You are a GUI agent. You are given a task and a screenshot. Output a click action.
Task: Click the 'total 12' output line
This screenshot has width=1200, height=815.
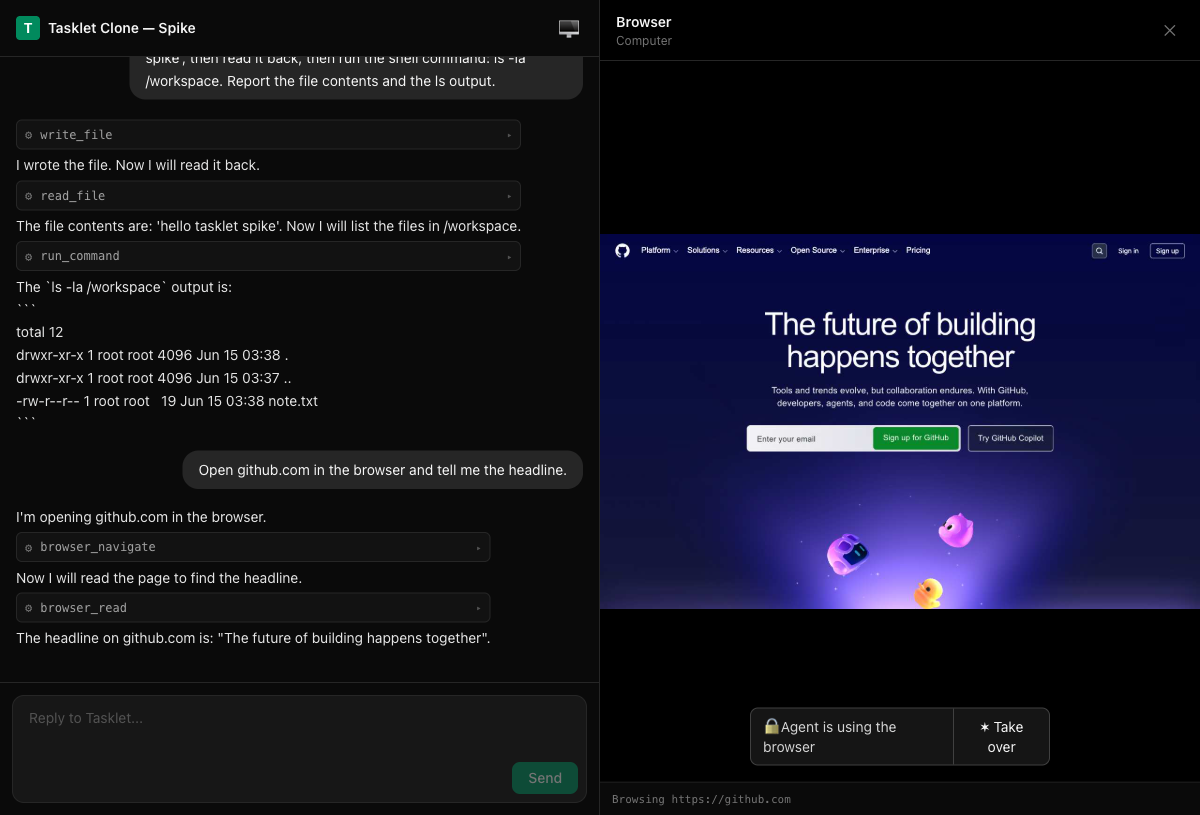click(x=40, y=332)
